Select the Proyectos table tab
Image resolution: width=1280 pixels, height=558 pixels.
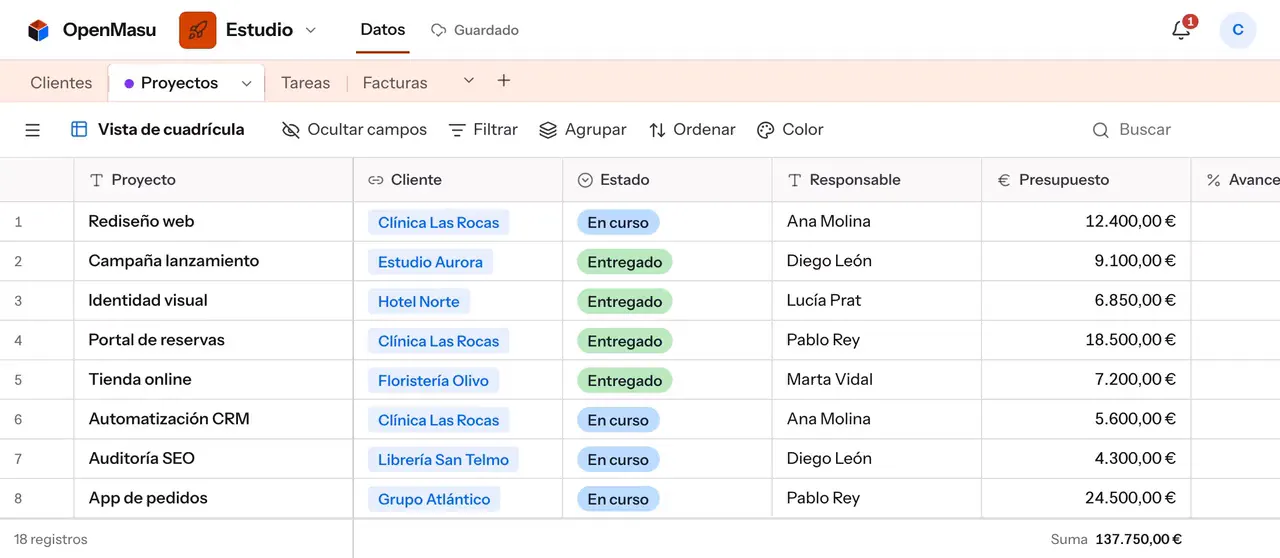tap(179, 83)
